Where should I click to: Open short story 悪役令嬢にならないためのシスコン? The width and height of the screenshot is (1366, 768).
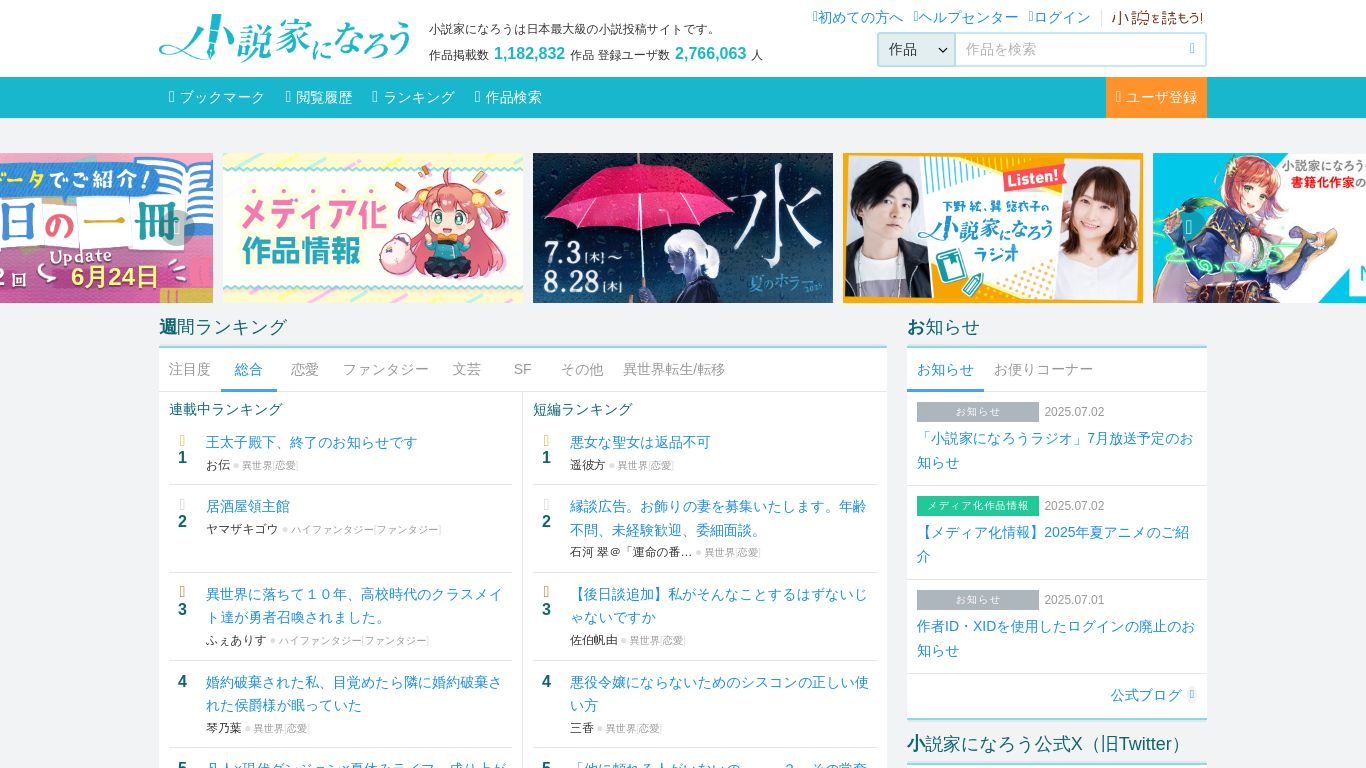(719, 694)
